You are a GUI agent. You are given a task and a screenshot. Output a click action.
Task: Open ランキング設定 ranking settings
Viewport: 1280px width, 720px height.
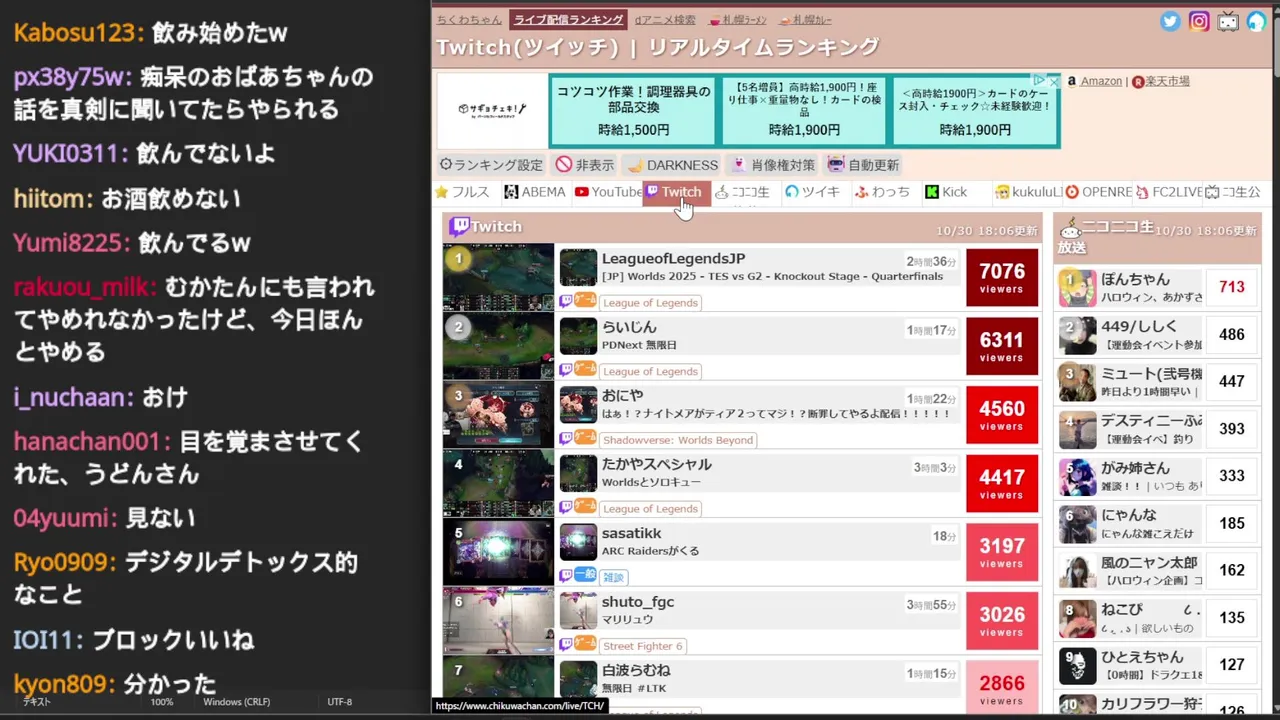pyautogui.click(x=491, y=165)
